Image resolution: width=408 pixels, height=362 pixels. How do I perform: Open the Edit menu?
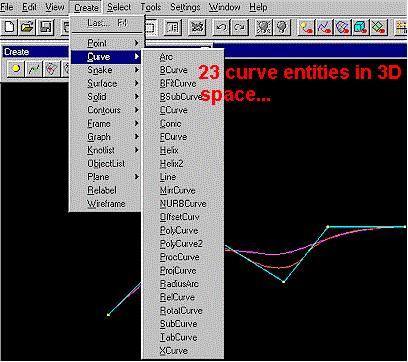(x=29, y=7)
